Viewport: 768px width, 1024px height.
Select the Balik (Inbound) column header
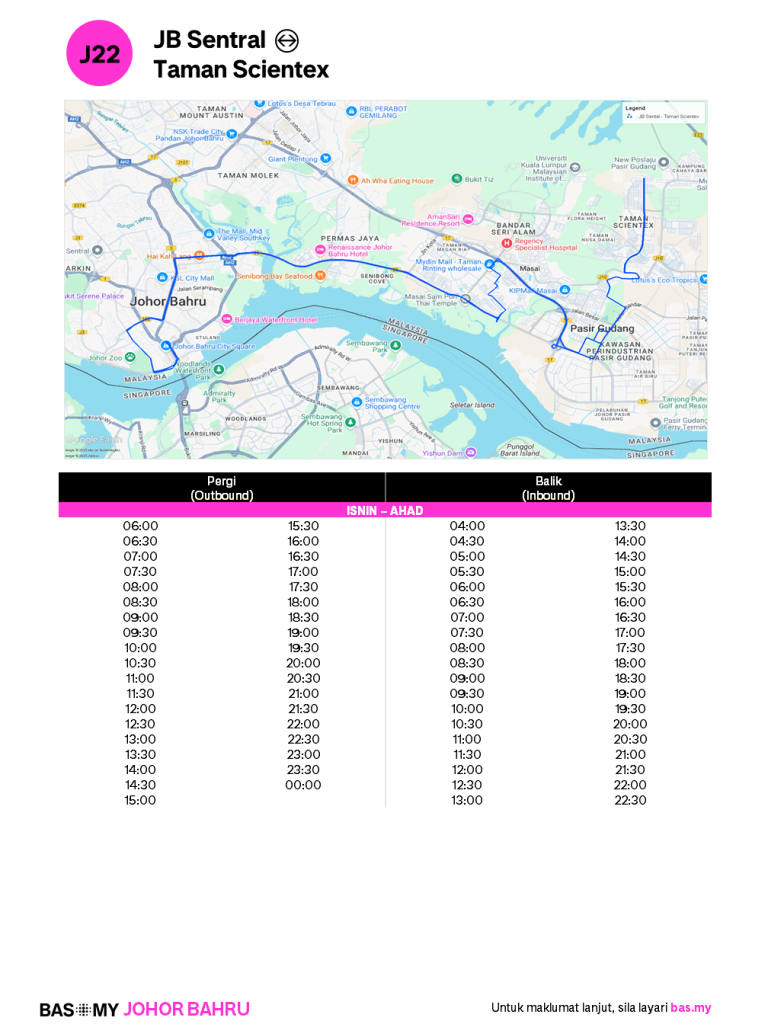pyautogui.click(x=548, y=488)
